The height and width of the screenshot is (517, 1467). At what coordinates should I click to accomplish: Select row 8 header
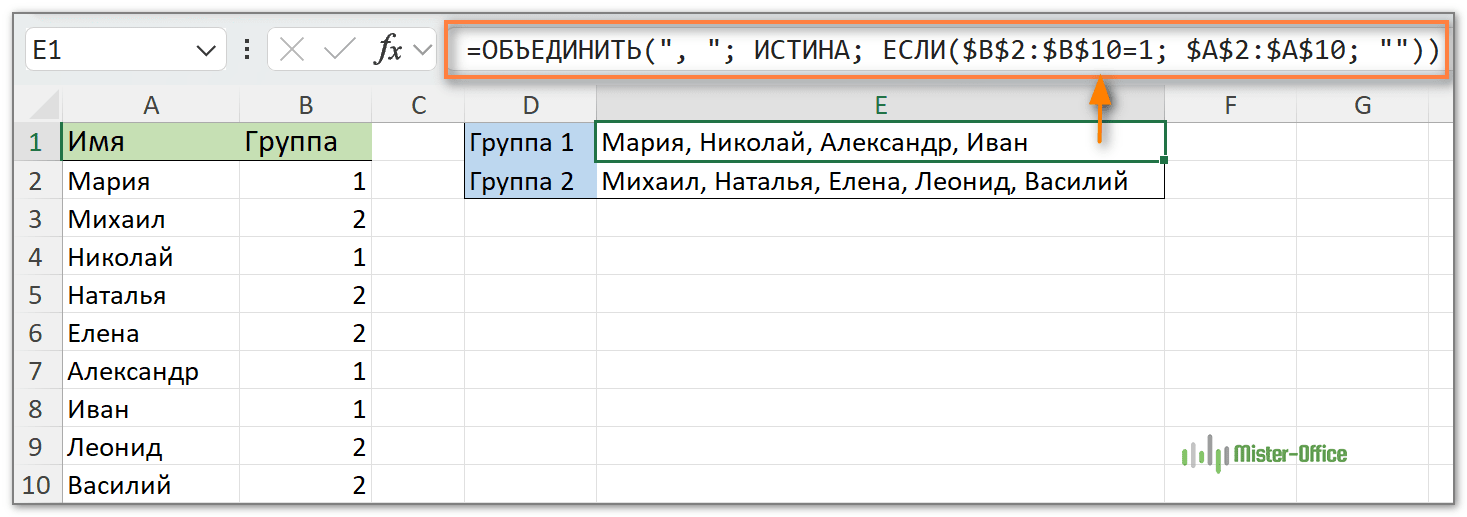point(37,409)
